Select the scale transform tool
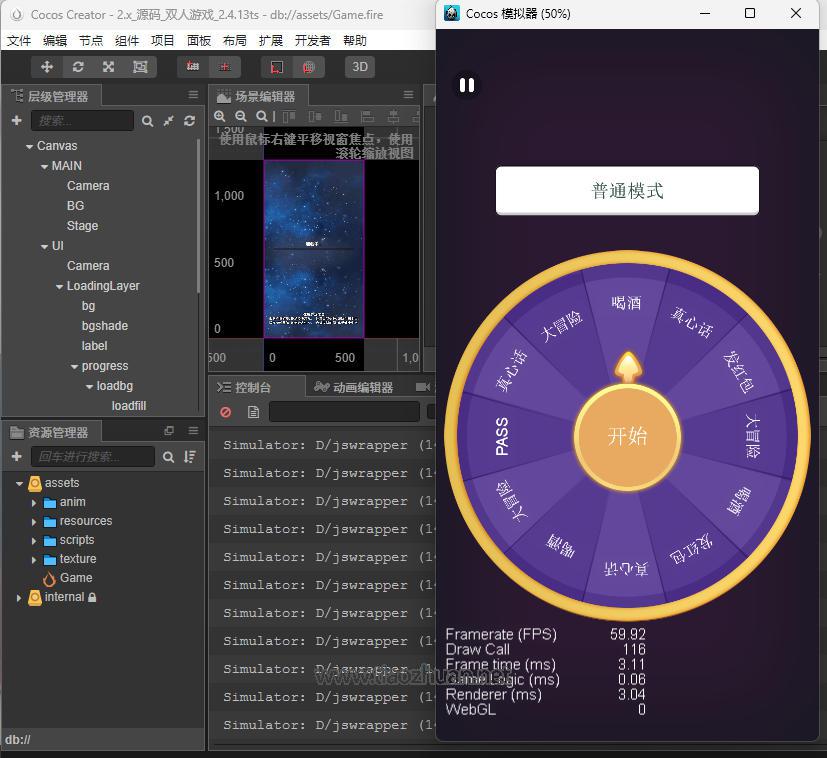Image resolution: width=827 pixels, height=758 pixels. [108, 67]
